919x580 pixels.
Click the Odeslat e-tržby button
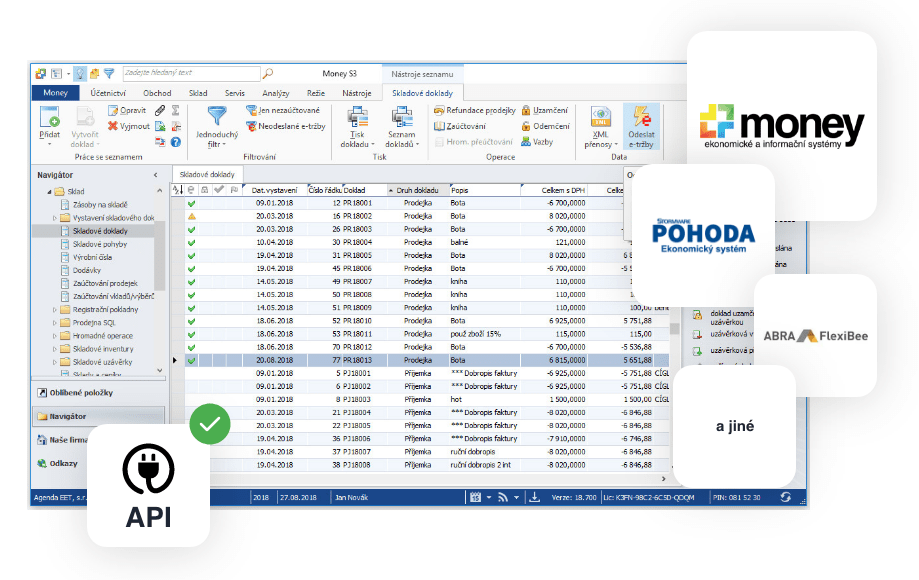(641, 127)
